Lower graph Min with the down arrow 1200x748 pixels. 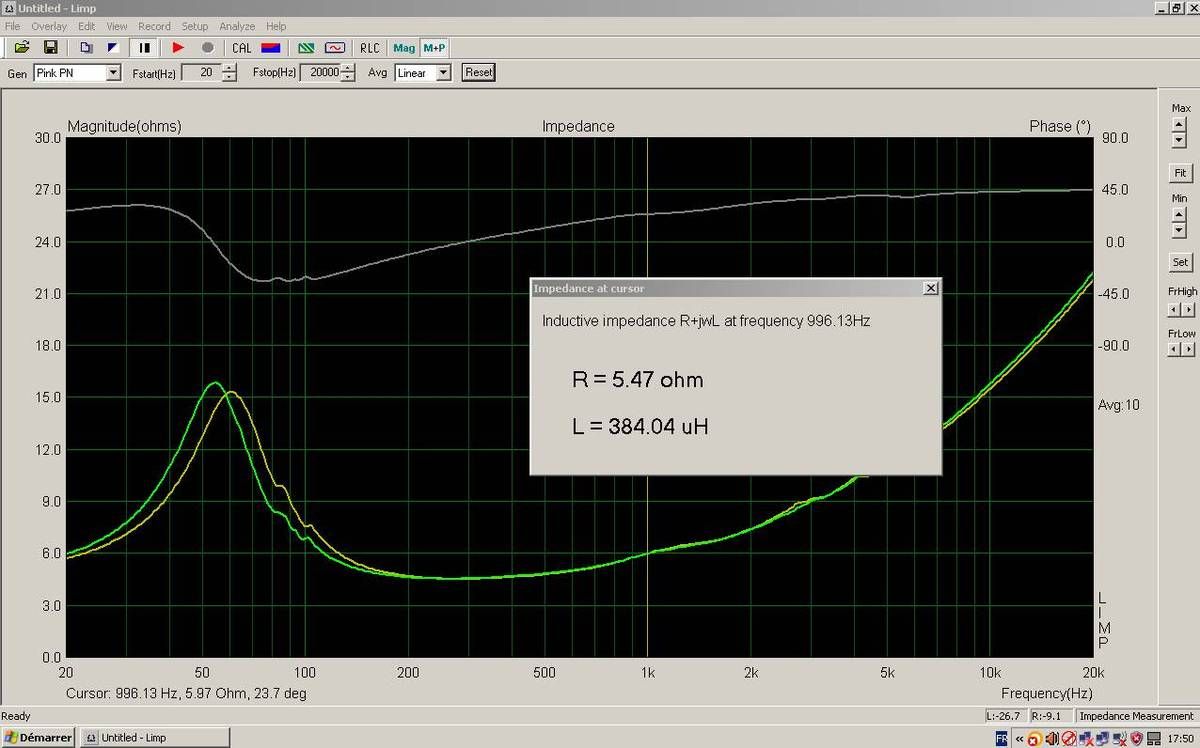[x=1179, y=230]
